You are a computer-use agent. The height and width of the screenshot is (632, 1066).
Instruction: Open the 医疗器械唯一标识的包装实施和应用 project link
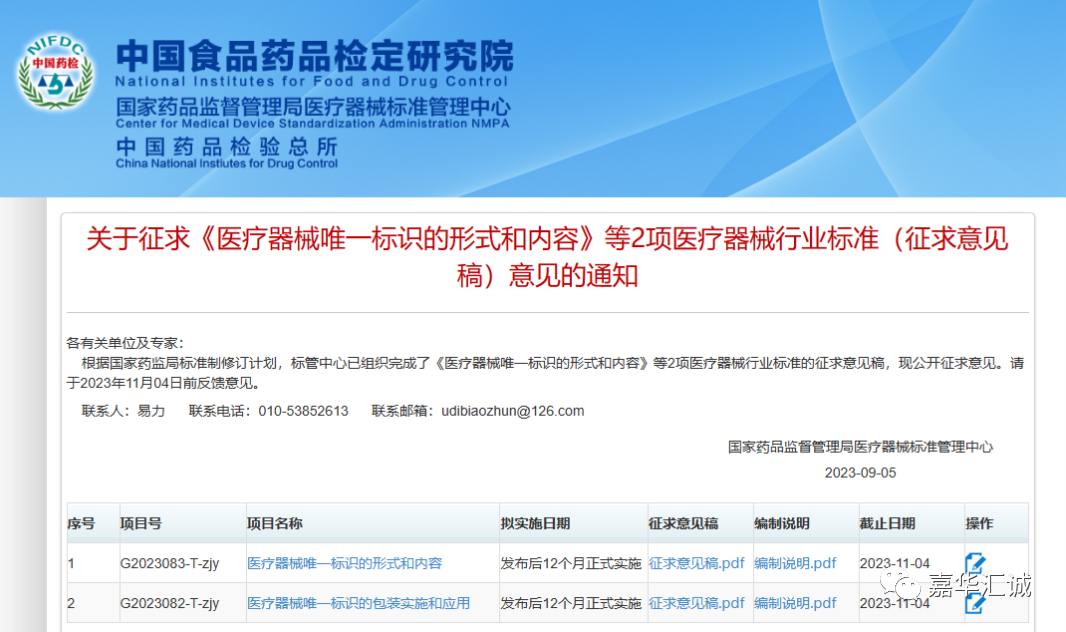coord(358,603)
